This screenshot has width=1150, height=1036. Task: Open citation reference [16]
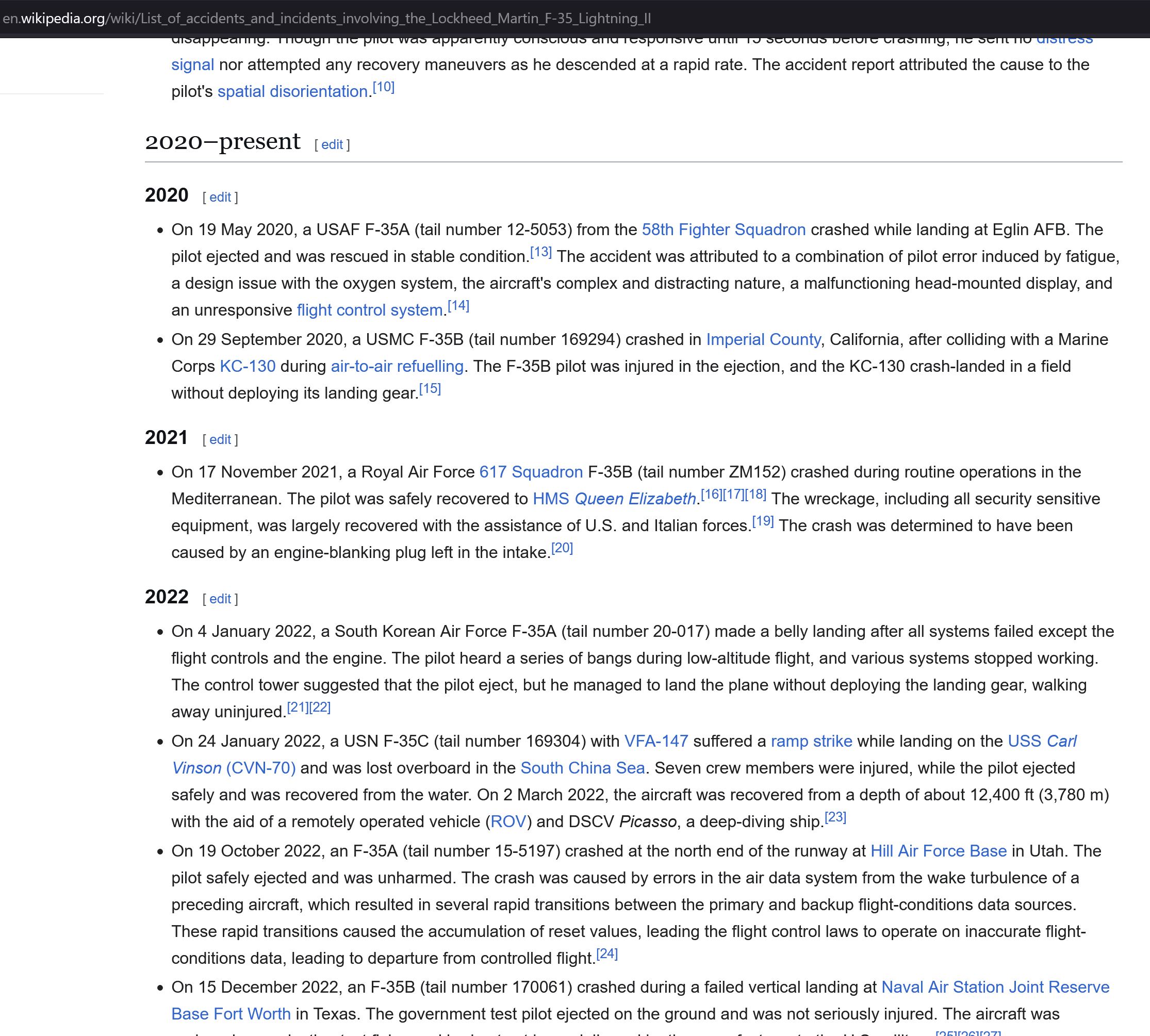click(x=711, y=495)
